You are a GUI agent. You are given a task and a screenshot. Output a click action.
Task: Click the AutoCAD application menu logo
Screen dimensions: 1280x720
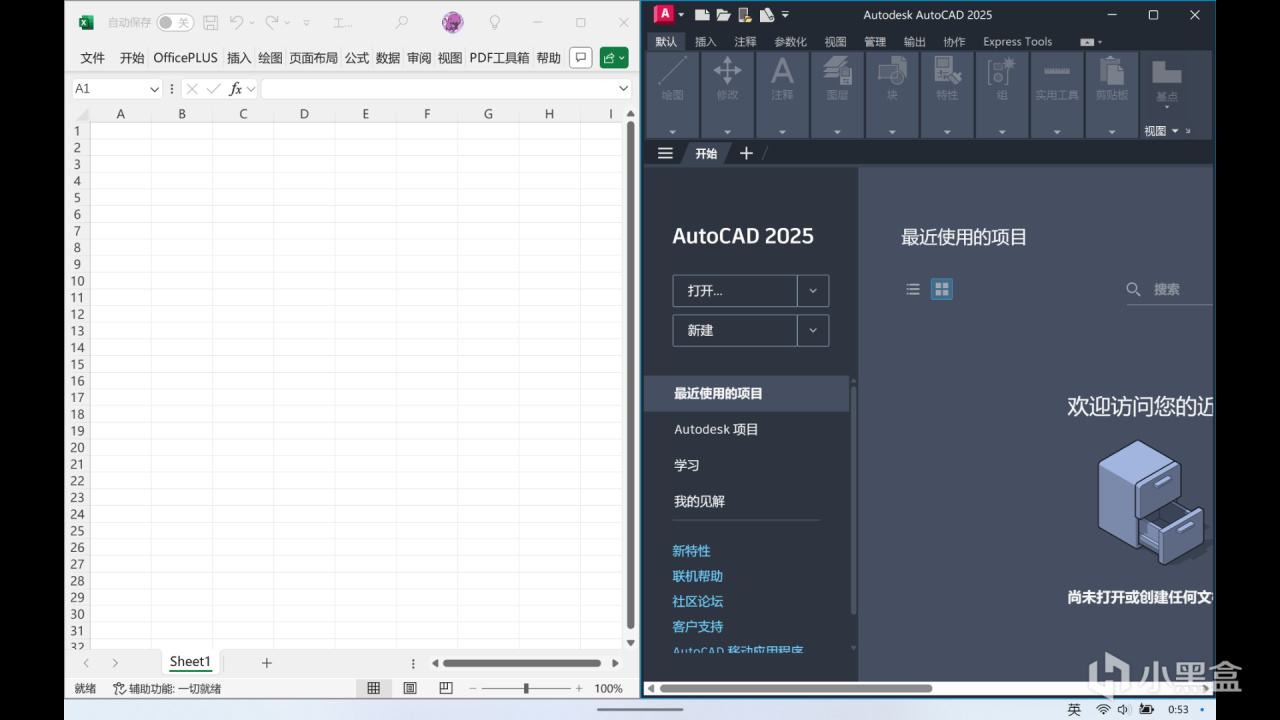tap(662, 14)
